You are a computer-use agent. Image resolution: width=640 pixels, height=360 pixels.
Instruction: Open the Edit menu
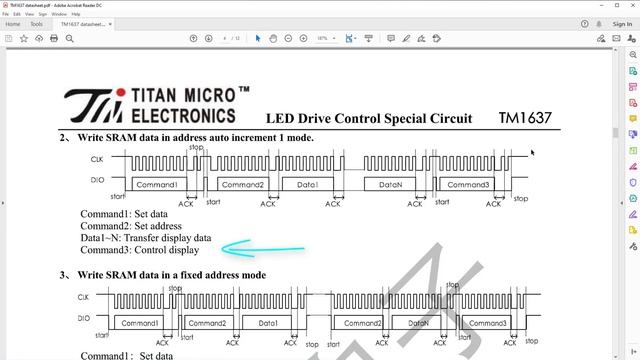coord(17,14)
